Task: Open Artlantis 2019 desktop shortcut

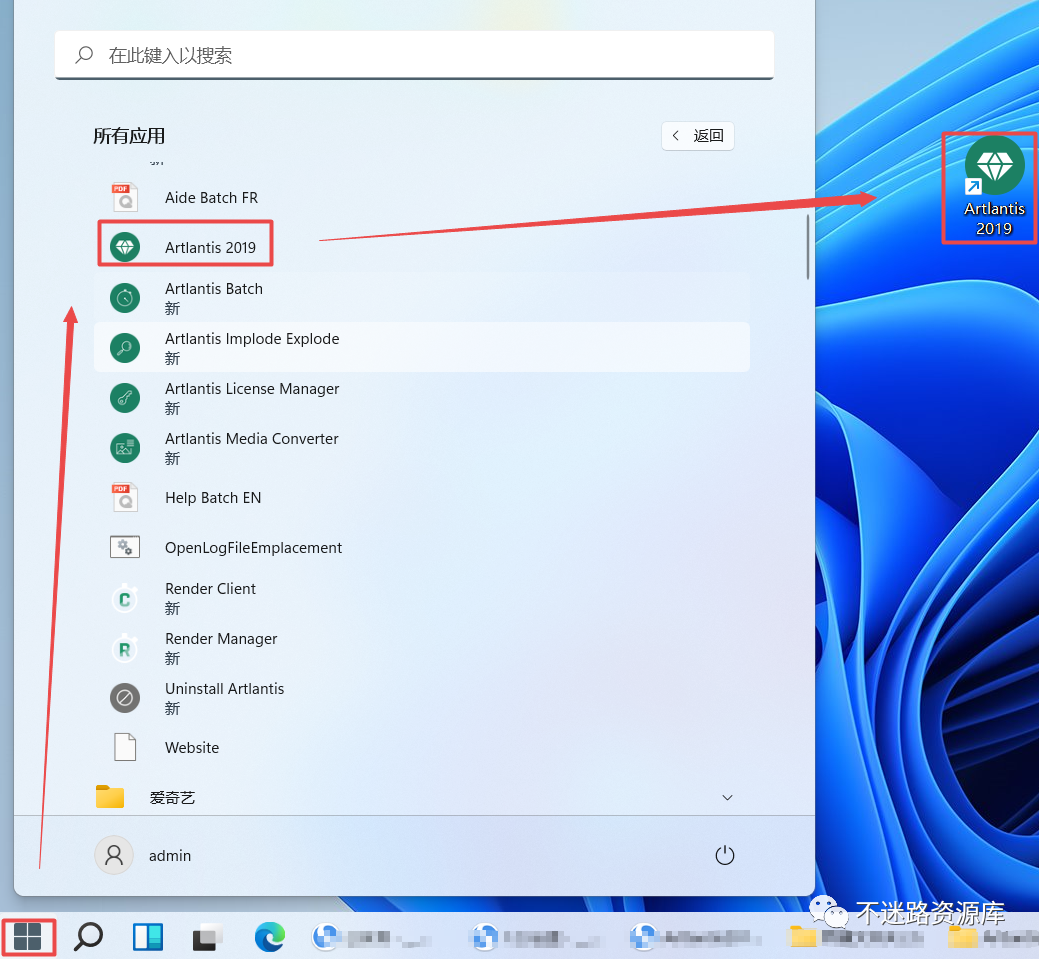Action: pos(994,187)
